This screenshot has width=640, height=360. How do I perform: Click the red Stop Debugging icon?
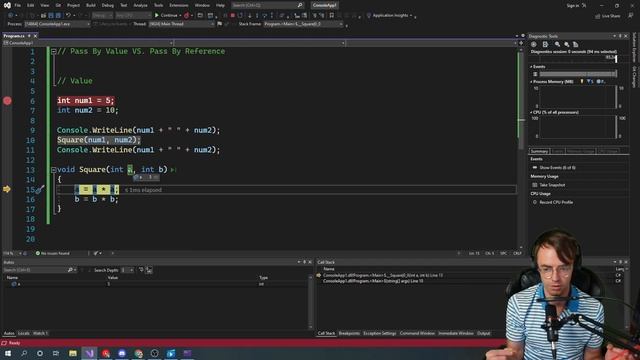tap(232, 16)
